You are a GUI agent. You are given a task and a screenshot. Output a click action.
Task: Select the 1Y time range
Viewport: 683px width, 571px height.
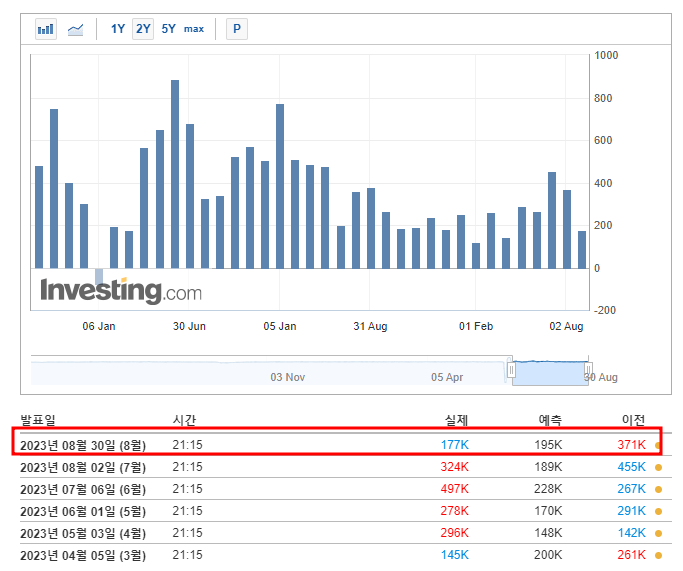click(118, 29)
